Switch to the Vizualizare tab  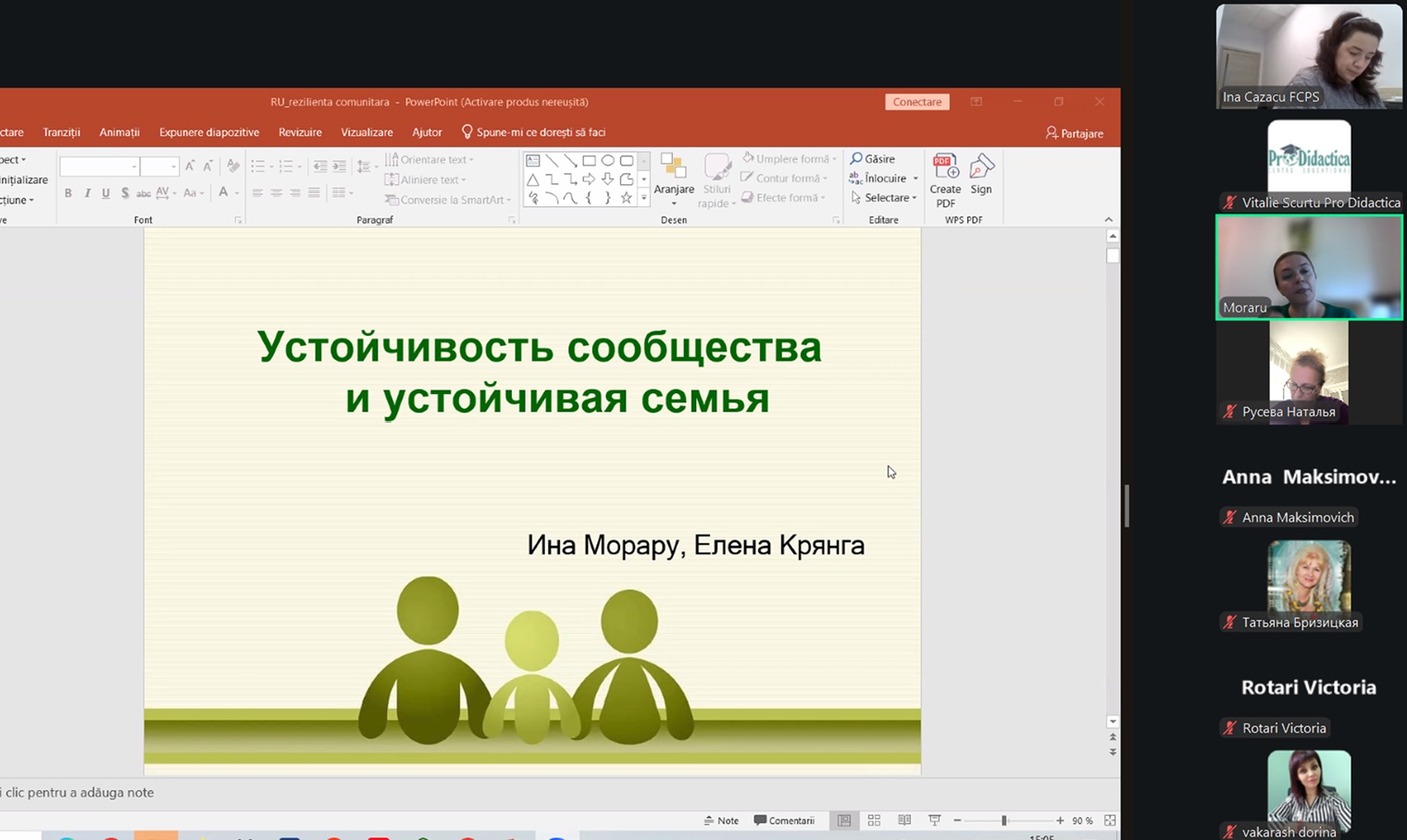(x=367, y=132)
